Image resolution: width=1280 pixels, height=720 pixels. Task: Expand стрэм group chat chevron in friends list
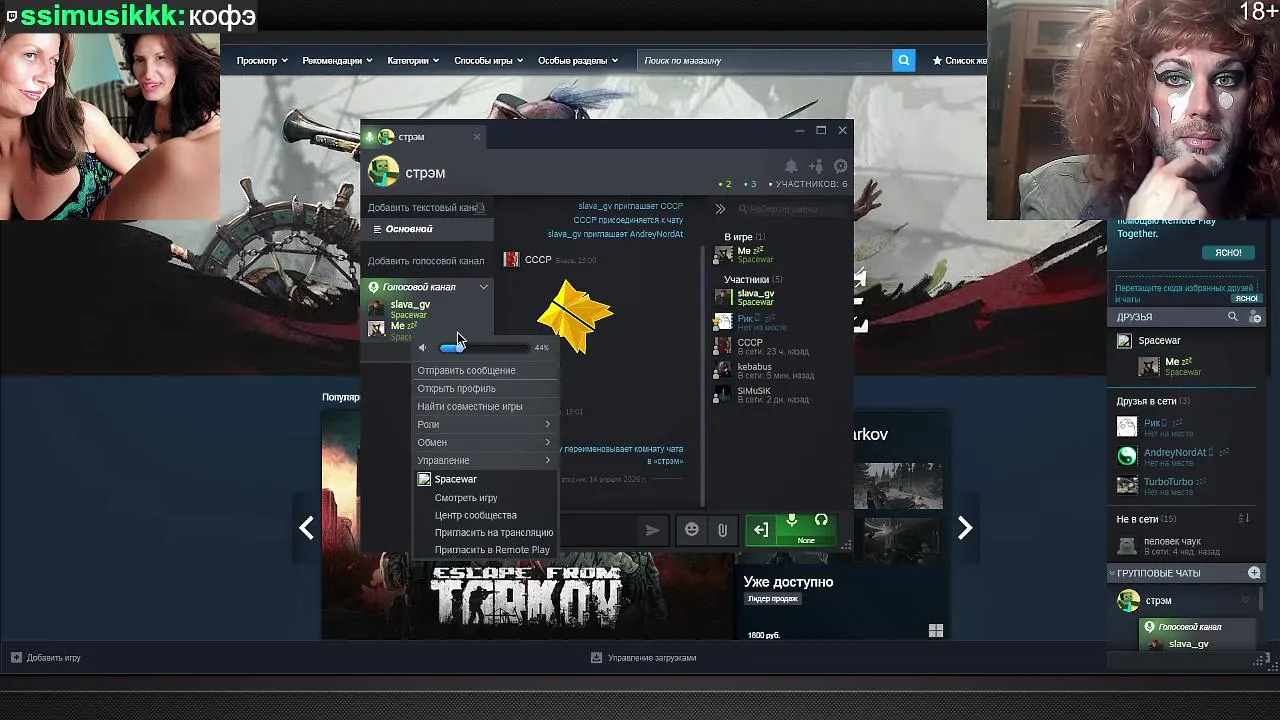[x=1246, y=601]
